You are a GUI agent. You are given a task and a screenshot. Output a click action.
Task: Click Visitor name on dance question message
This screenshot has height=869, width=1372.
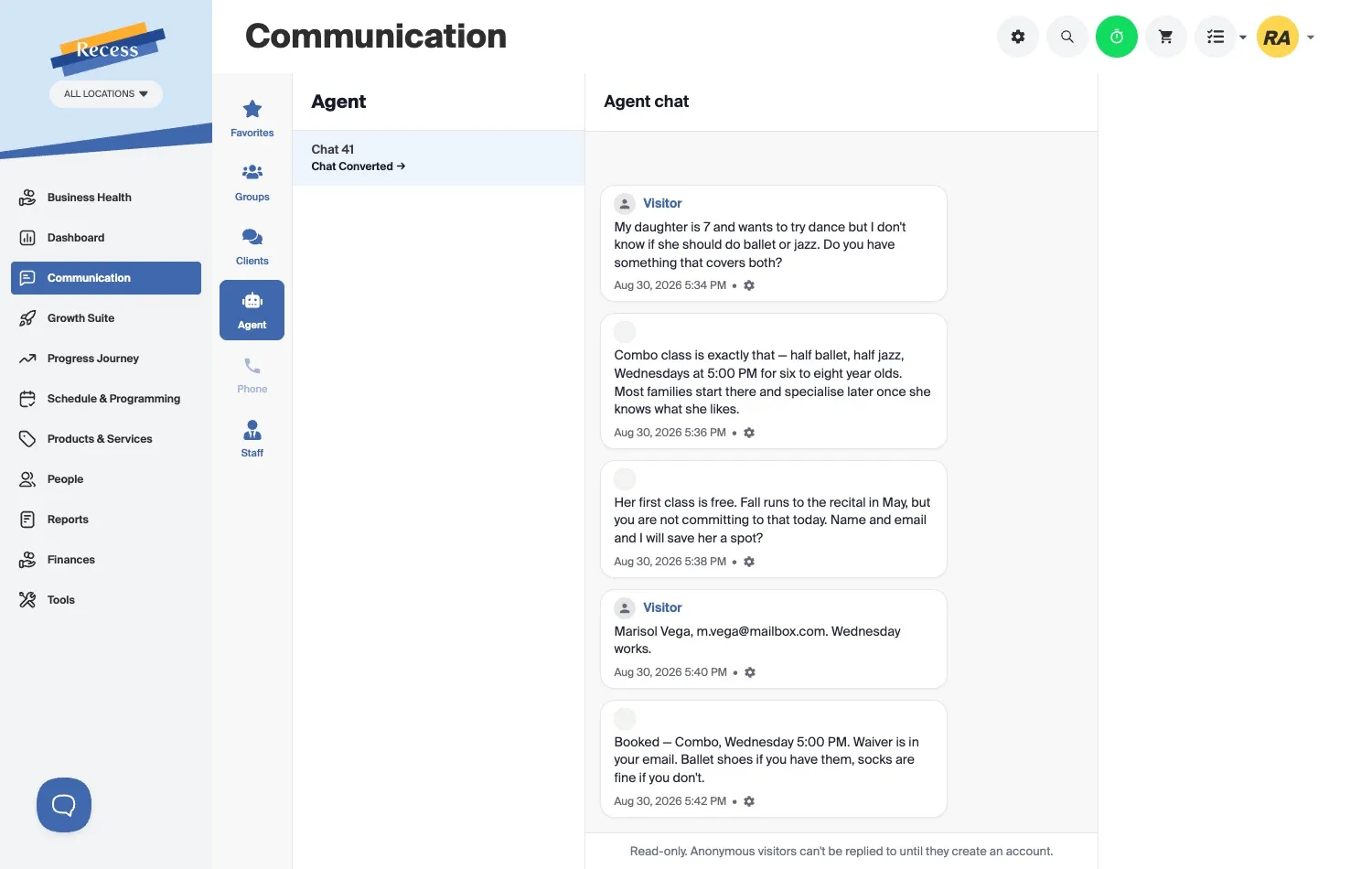[662, 203]
